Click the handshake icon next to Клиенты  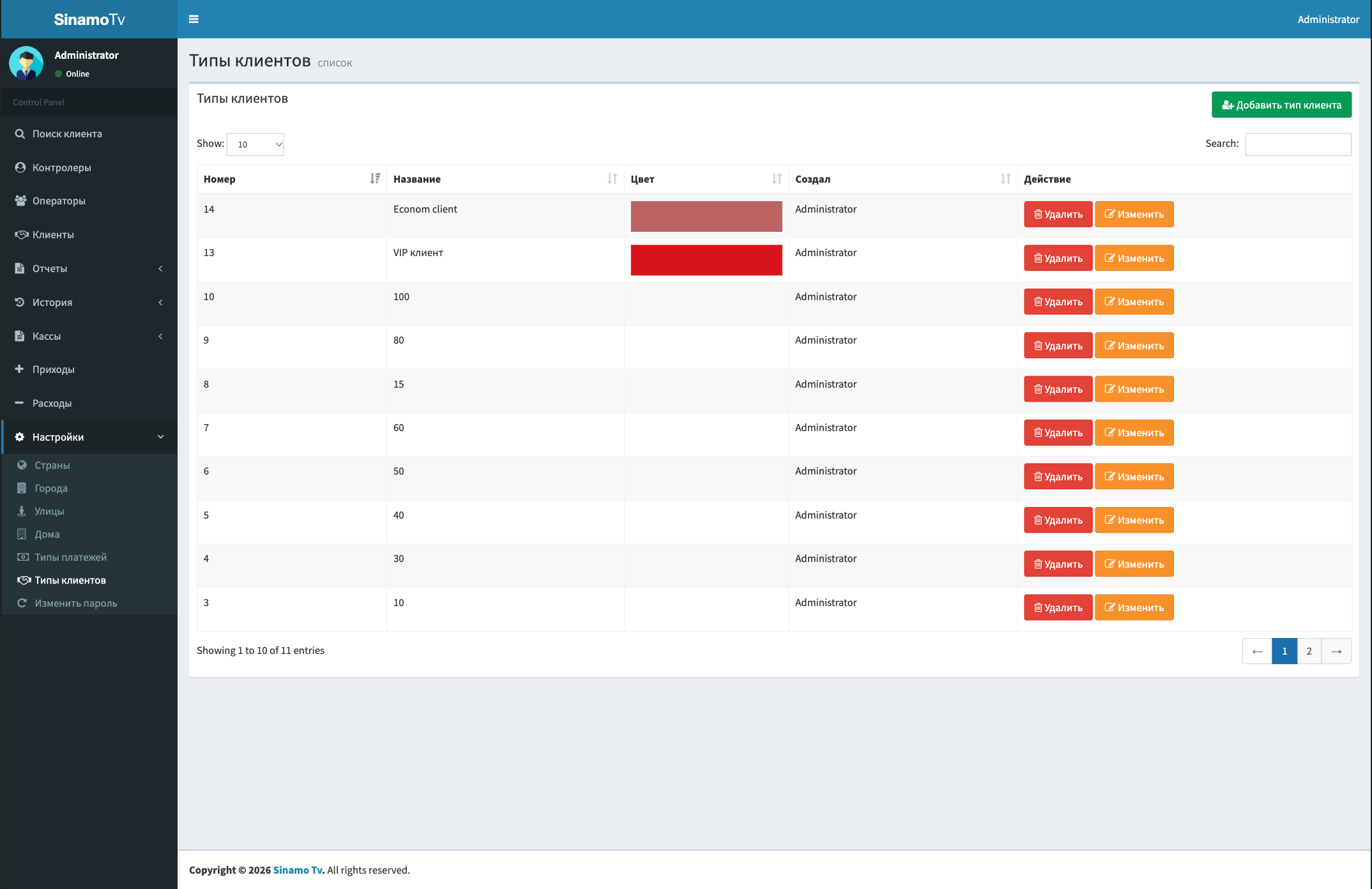pos(21,234)
